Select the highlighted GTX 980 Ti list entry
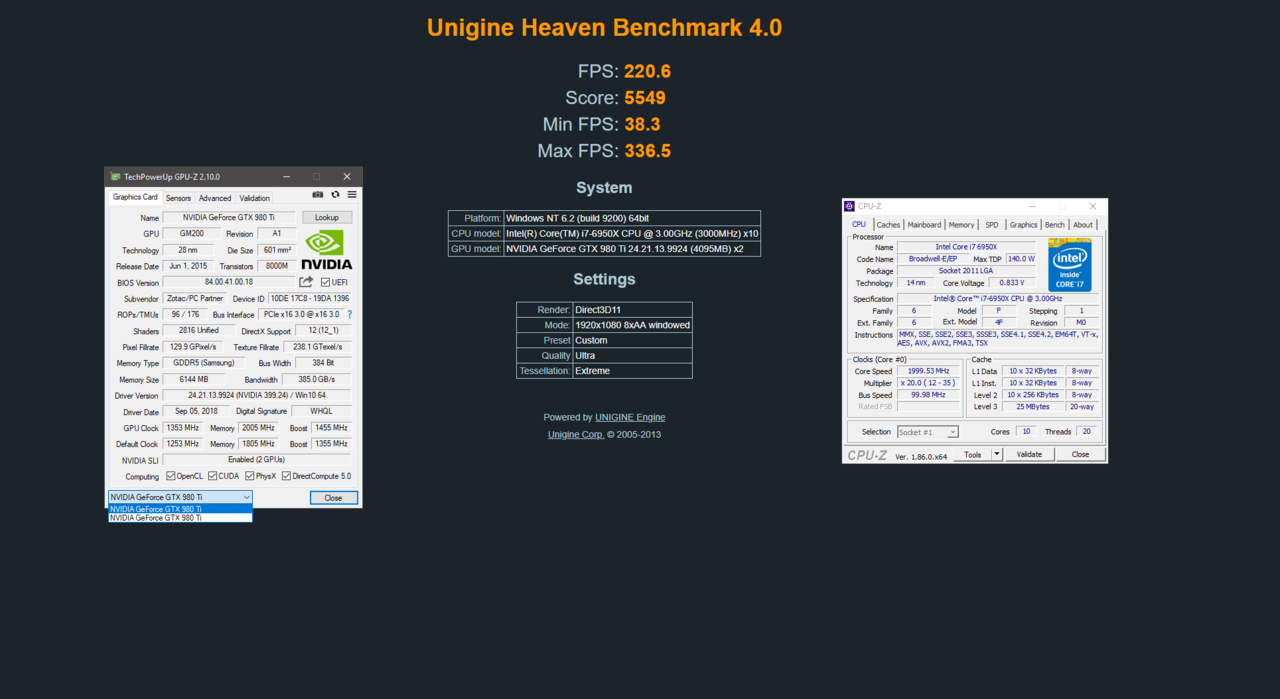This screenshot has width=1280, height=699. click(180, 509)
